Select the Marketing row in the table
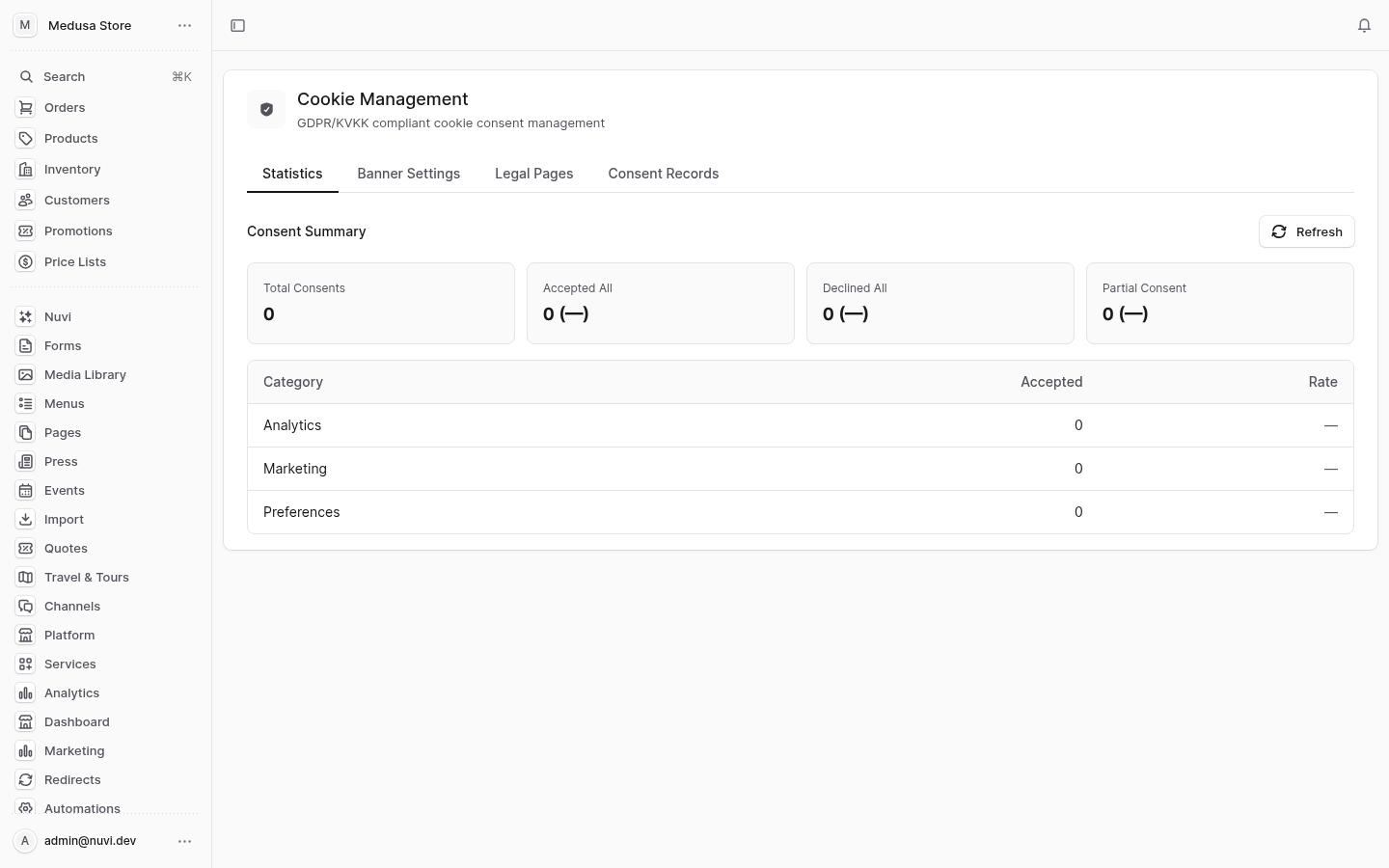Viewport: 1389px width, 868px height. tap(801, 469)
